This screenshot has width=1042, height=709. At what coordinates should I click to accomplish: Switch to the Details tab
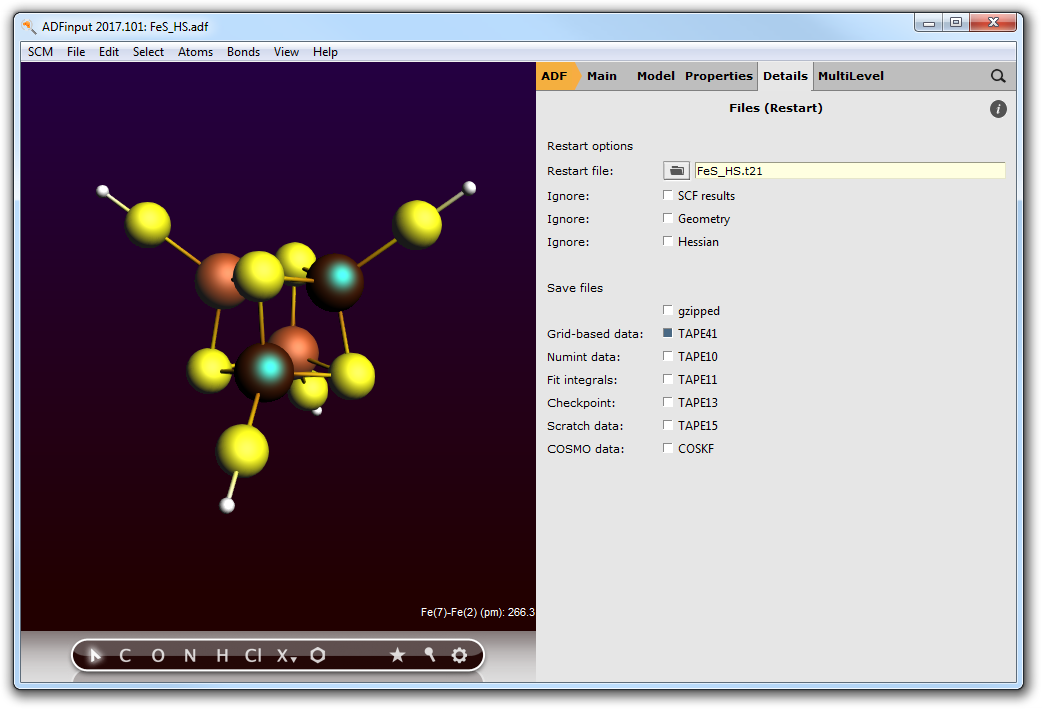click(785, 76)
